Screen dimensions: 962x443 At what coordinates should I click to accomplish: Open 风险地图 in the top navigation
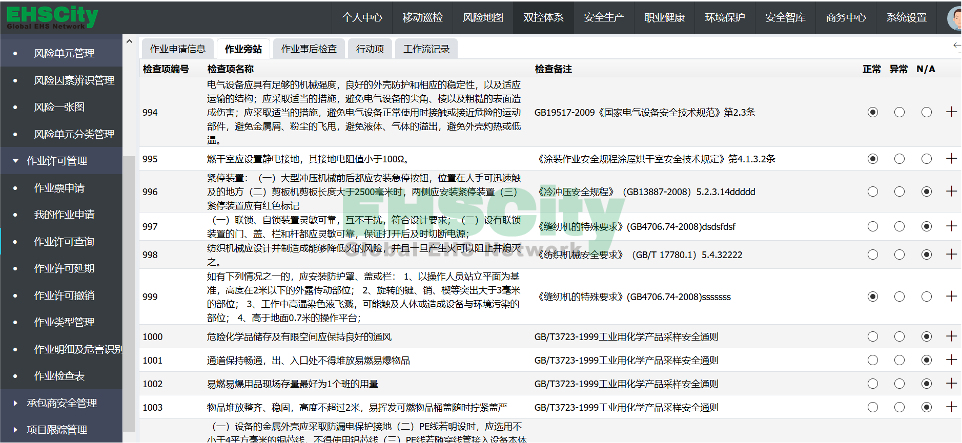(484, 17)
